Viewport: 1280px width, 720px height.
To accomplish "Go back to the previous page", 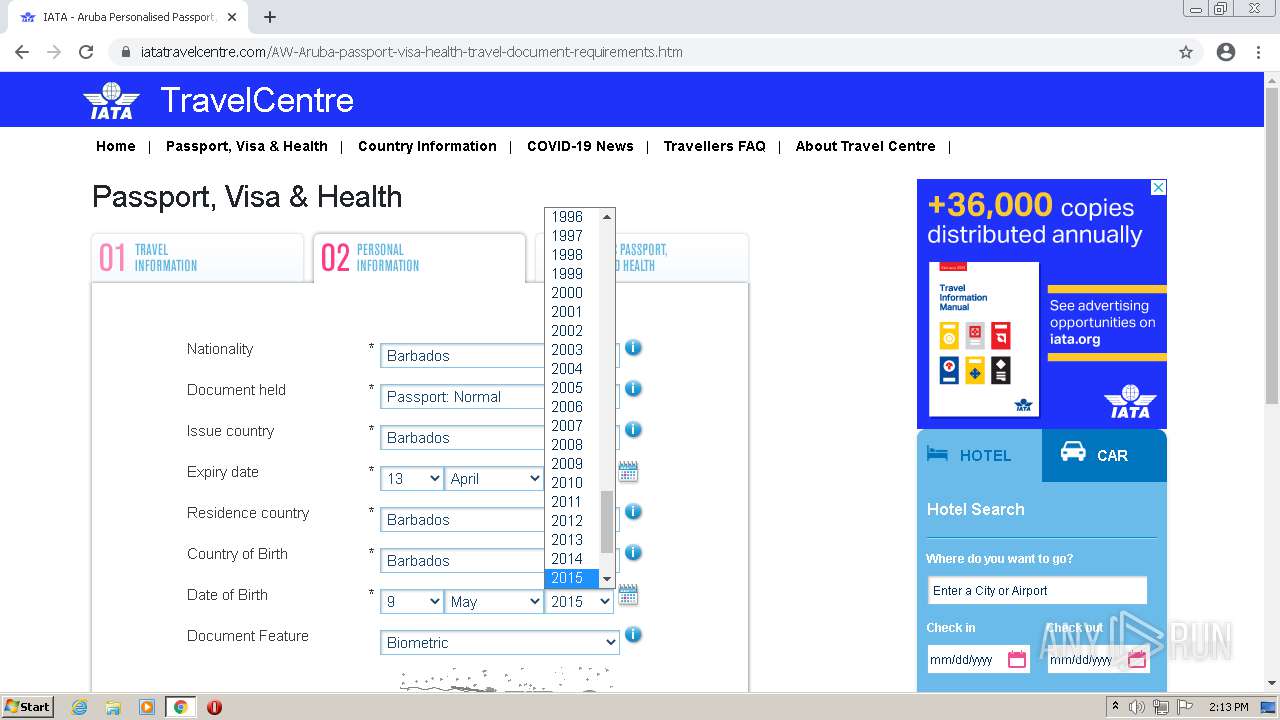I will click(x=22, y=52).
